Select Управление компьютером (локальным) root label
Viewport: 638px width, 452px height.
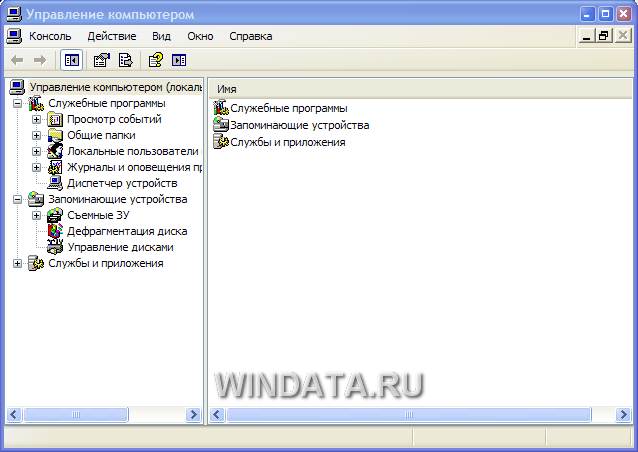point(116,87)
